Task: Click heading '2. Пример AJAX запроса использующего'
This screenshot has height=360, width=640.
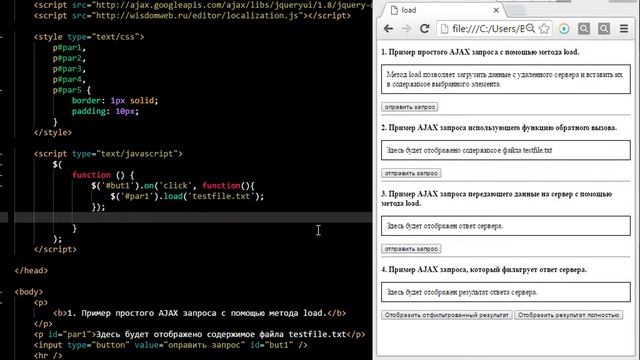Action: click(x=499, y=128)
